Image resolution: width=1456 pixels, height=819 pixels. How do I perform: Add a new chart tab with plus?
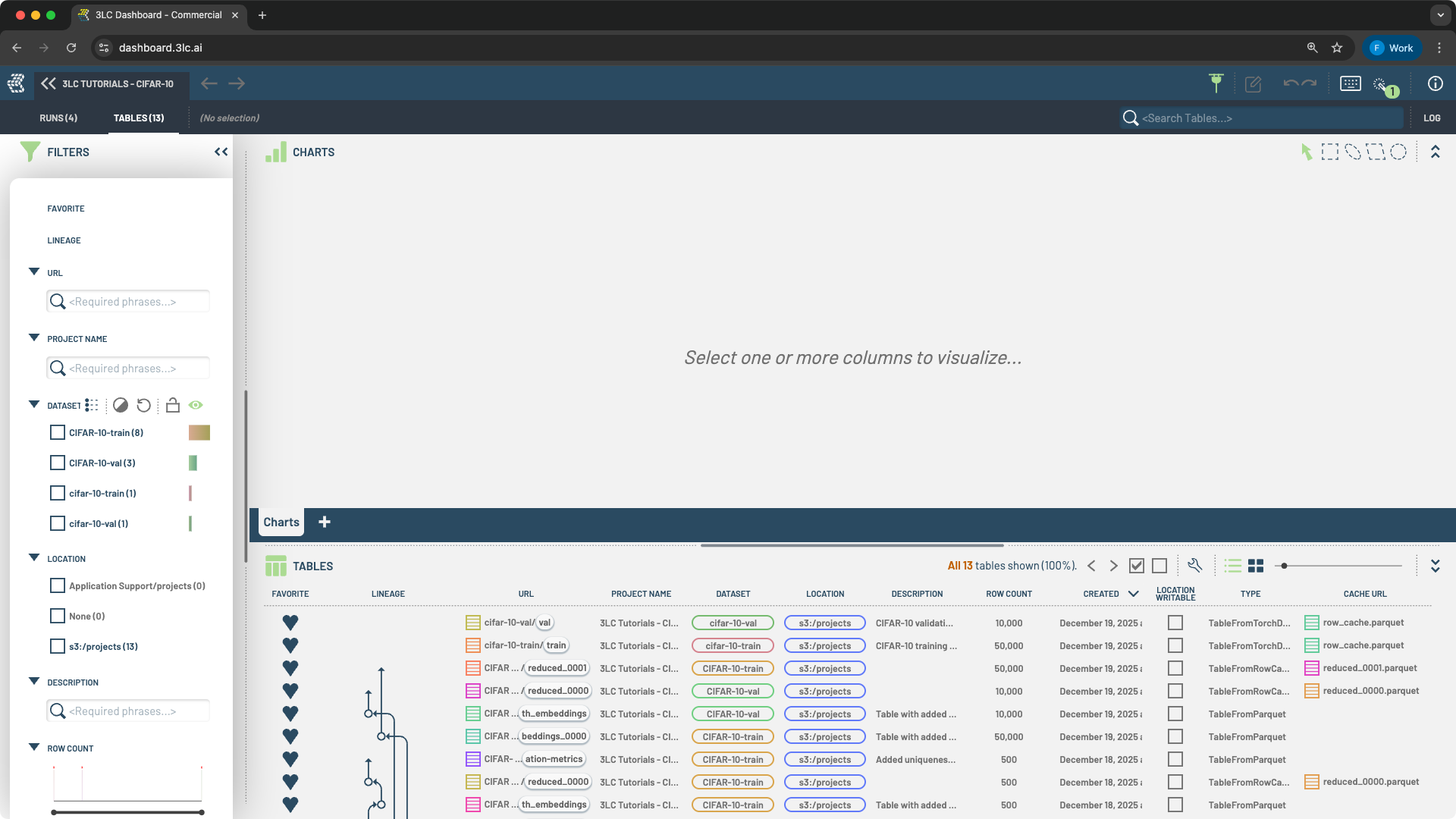click(325, 522)
